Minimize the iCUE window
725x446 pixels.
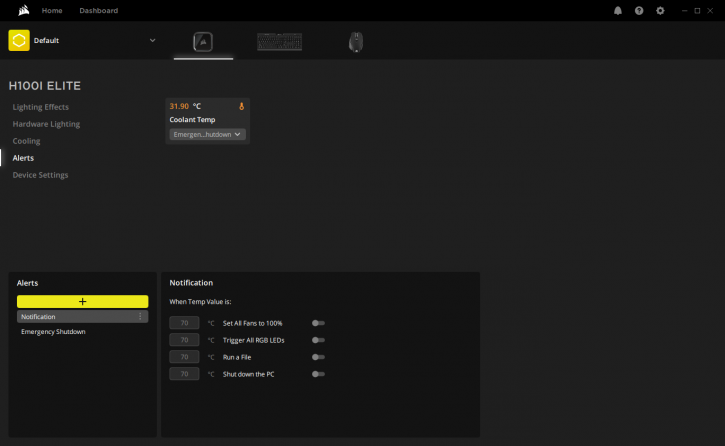(684, 11)
